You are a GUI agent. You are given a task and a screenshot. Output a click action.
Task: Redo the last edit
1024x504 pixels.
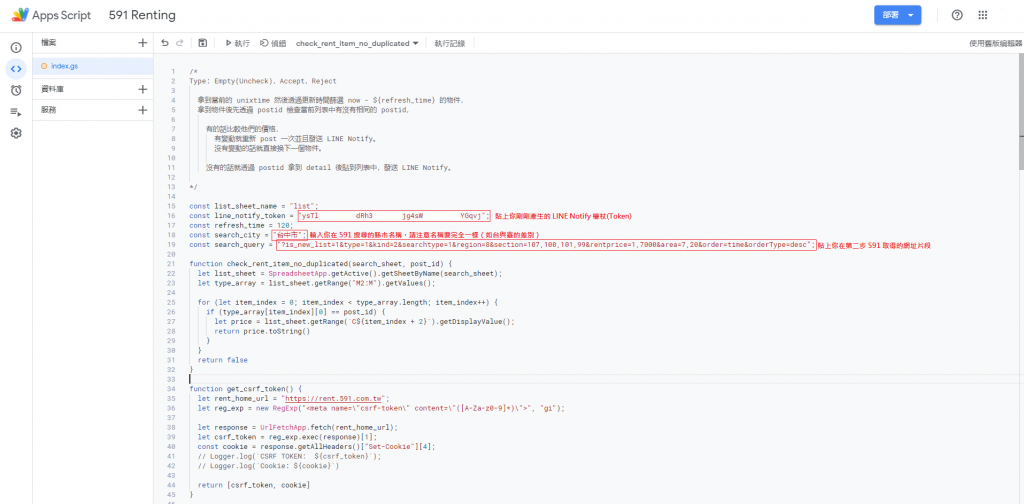[x=180, y=43]
